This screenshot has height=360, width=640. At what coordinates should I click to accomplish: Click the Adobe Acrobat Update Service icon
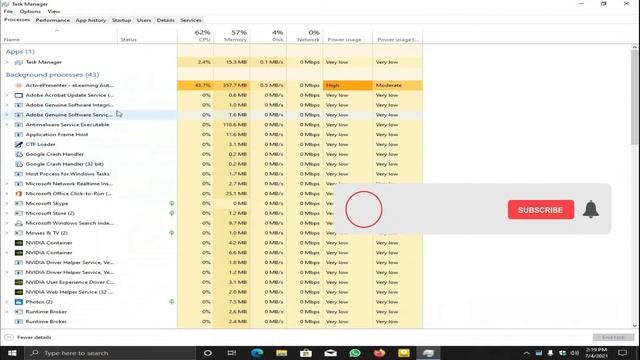(18, 95)
